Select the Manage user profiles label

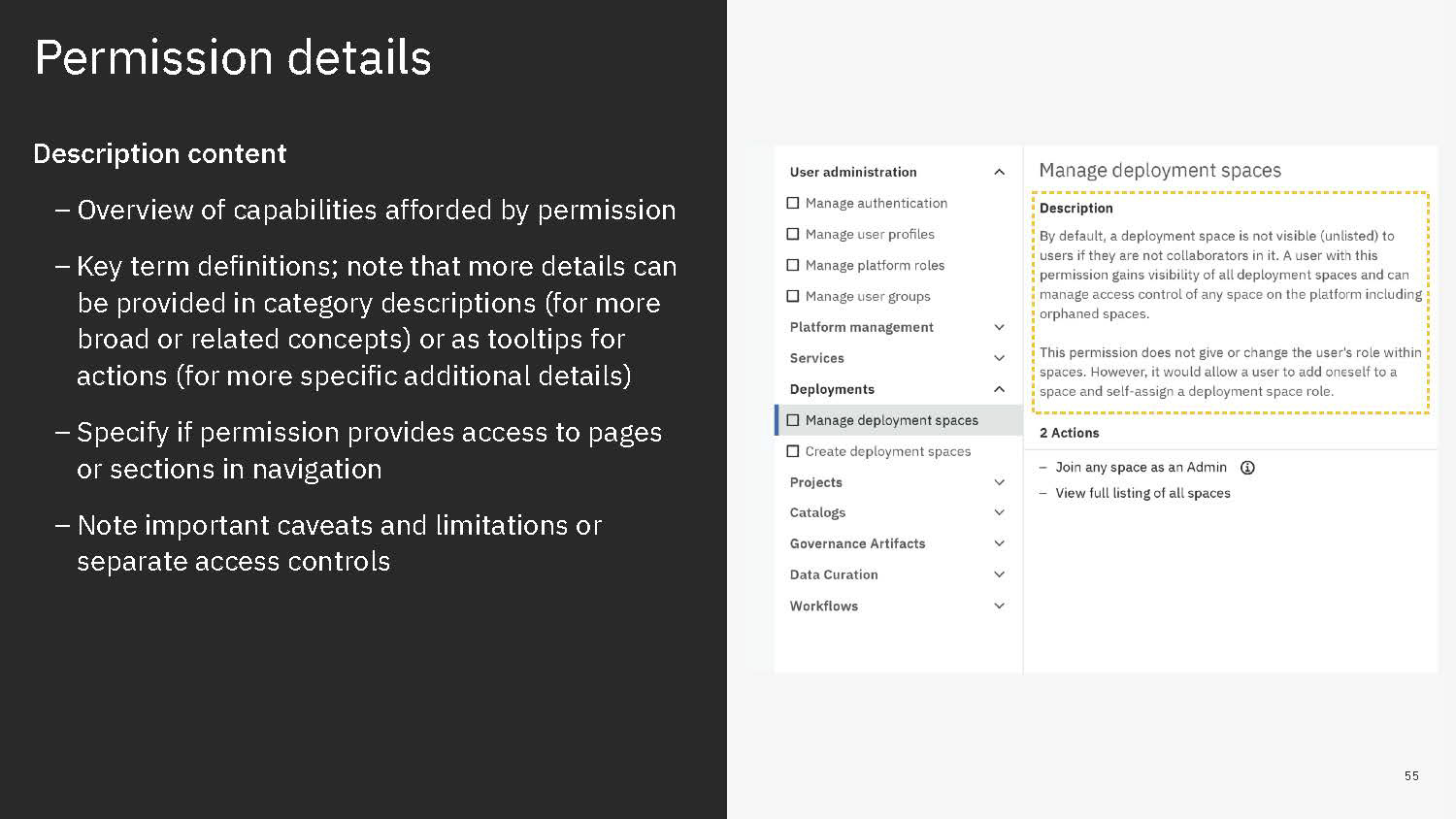pyautogui.click(x=870, y=234)
